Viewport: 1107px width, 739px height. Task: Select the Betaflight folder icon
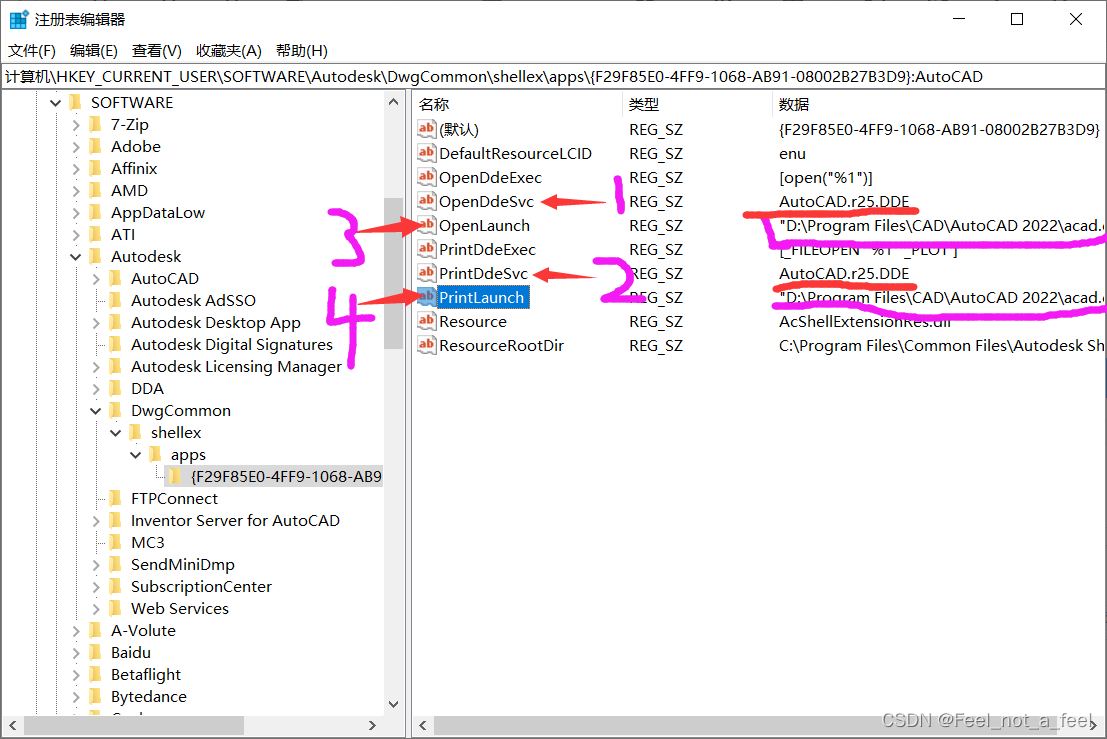coord(96,674)
